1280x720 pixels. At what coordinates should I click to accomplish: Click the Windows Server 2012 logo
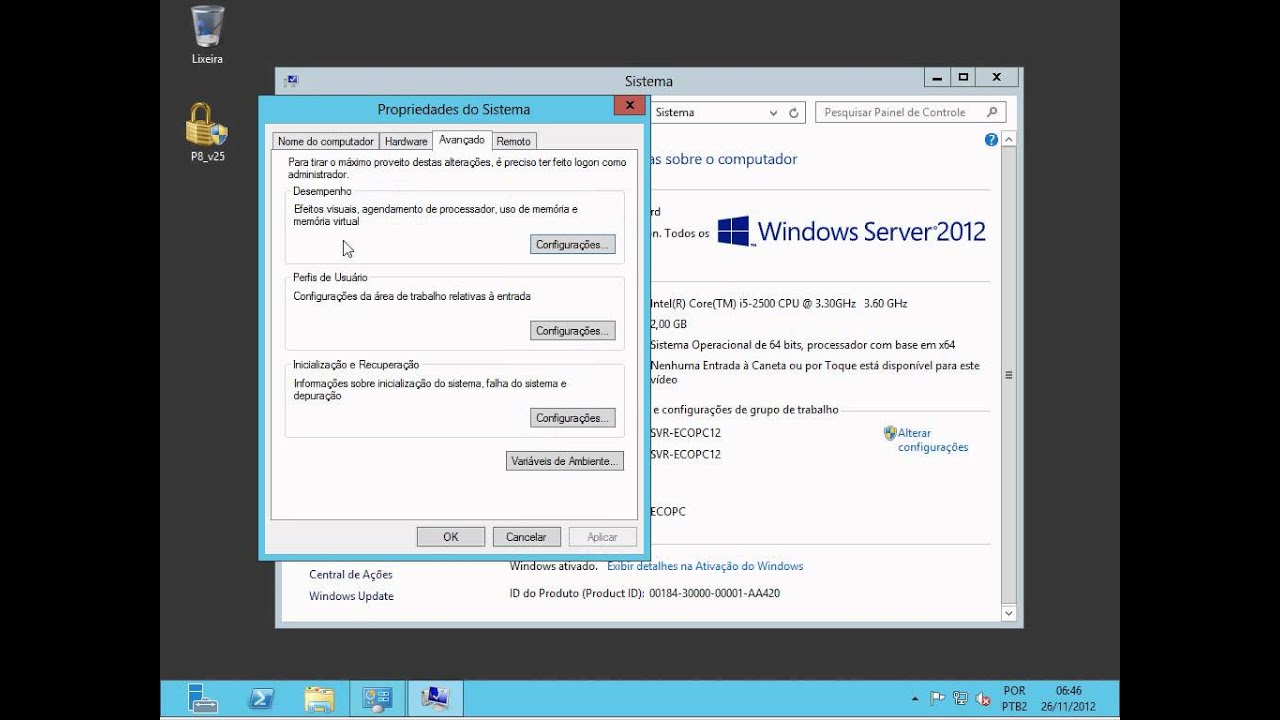coord(852,232)
